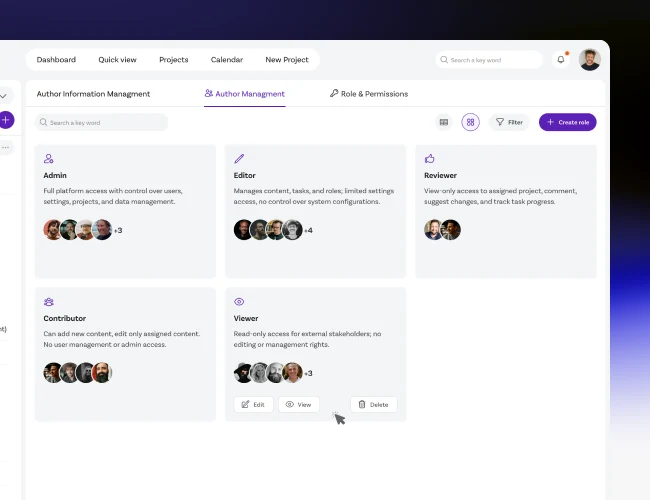Show the +3 more Viewer members
Image resolution: width=650 pixels, height=500 pixels.
click(x=308, y=374)
